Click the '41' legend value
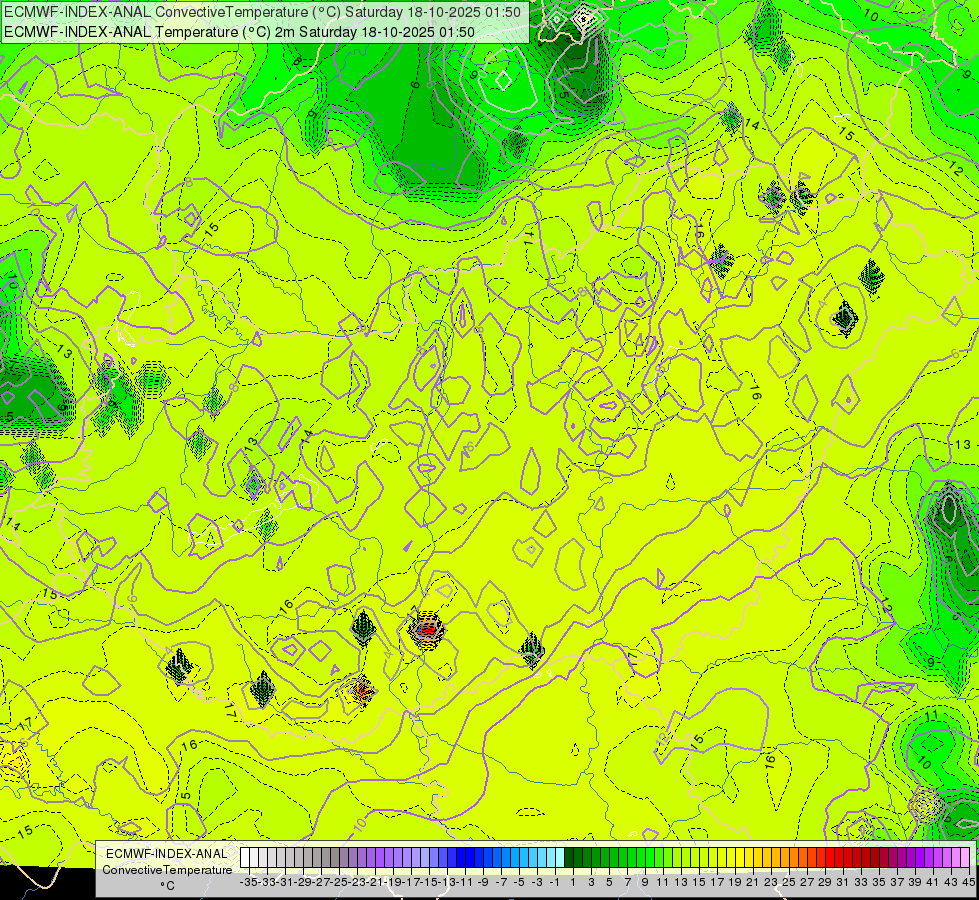979x900 pixels. [x=933, y=882]
